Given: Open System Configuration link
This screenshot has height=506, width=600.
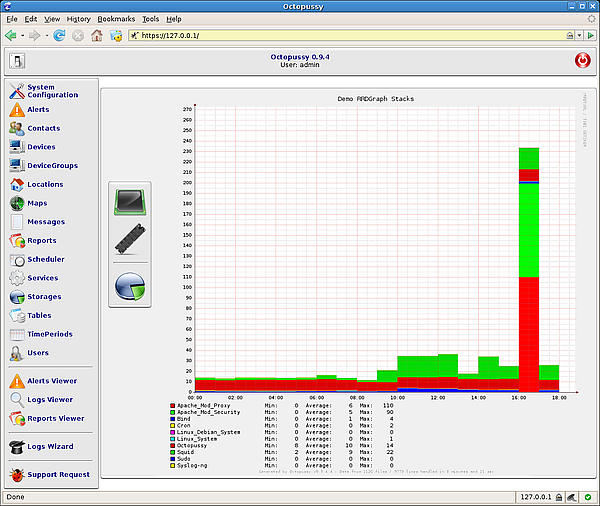Looking at the screenshot, I should click(52, 91).
